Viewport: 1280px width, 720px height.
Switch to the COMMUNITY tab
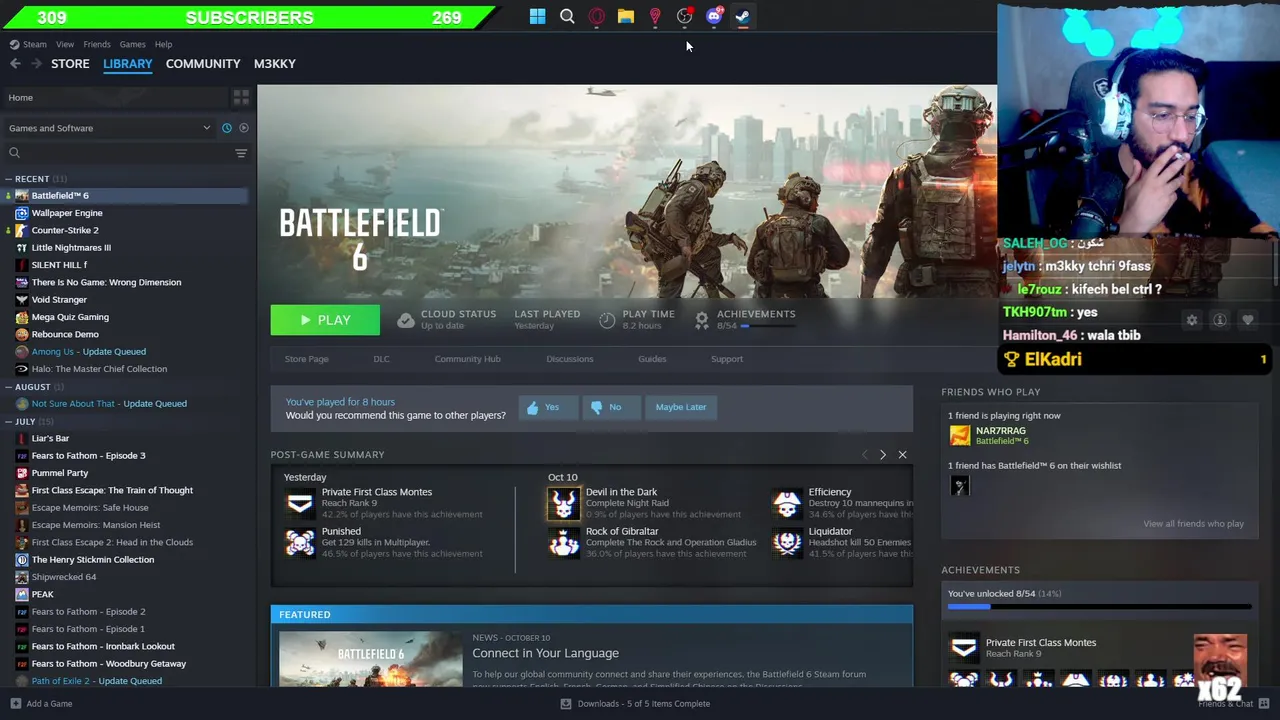[x=203, y=63]
